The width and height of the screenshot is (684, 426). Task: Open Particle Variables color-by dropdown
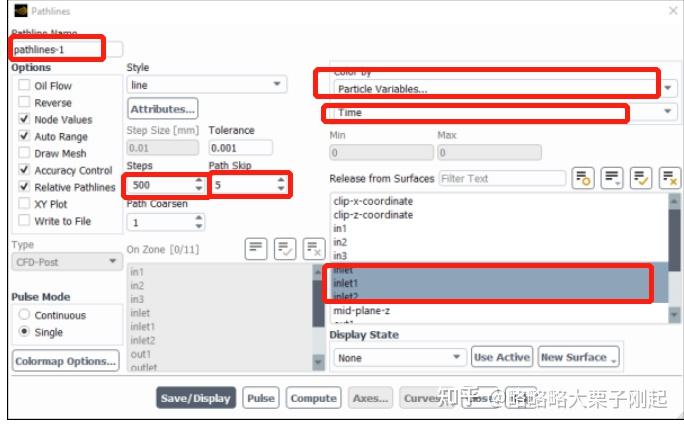pos(505,89)
